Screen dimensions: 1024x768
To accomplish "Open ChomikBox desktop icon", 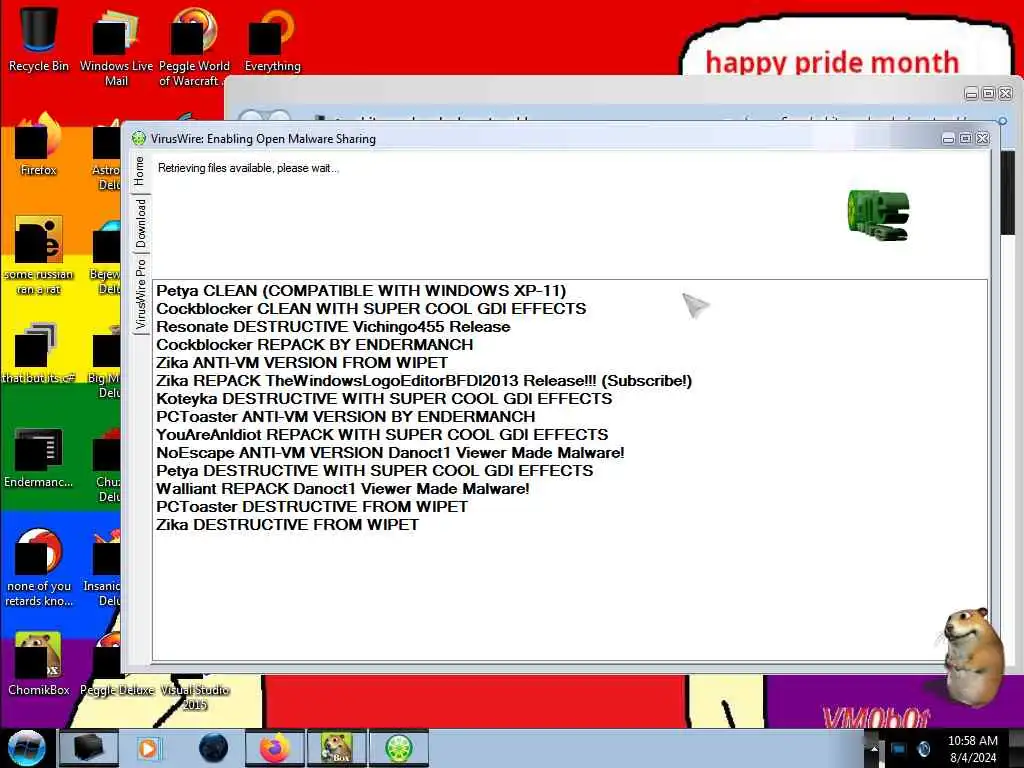I will (x=39, y=663).
